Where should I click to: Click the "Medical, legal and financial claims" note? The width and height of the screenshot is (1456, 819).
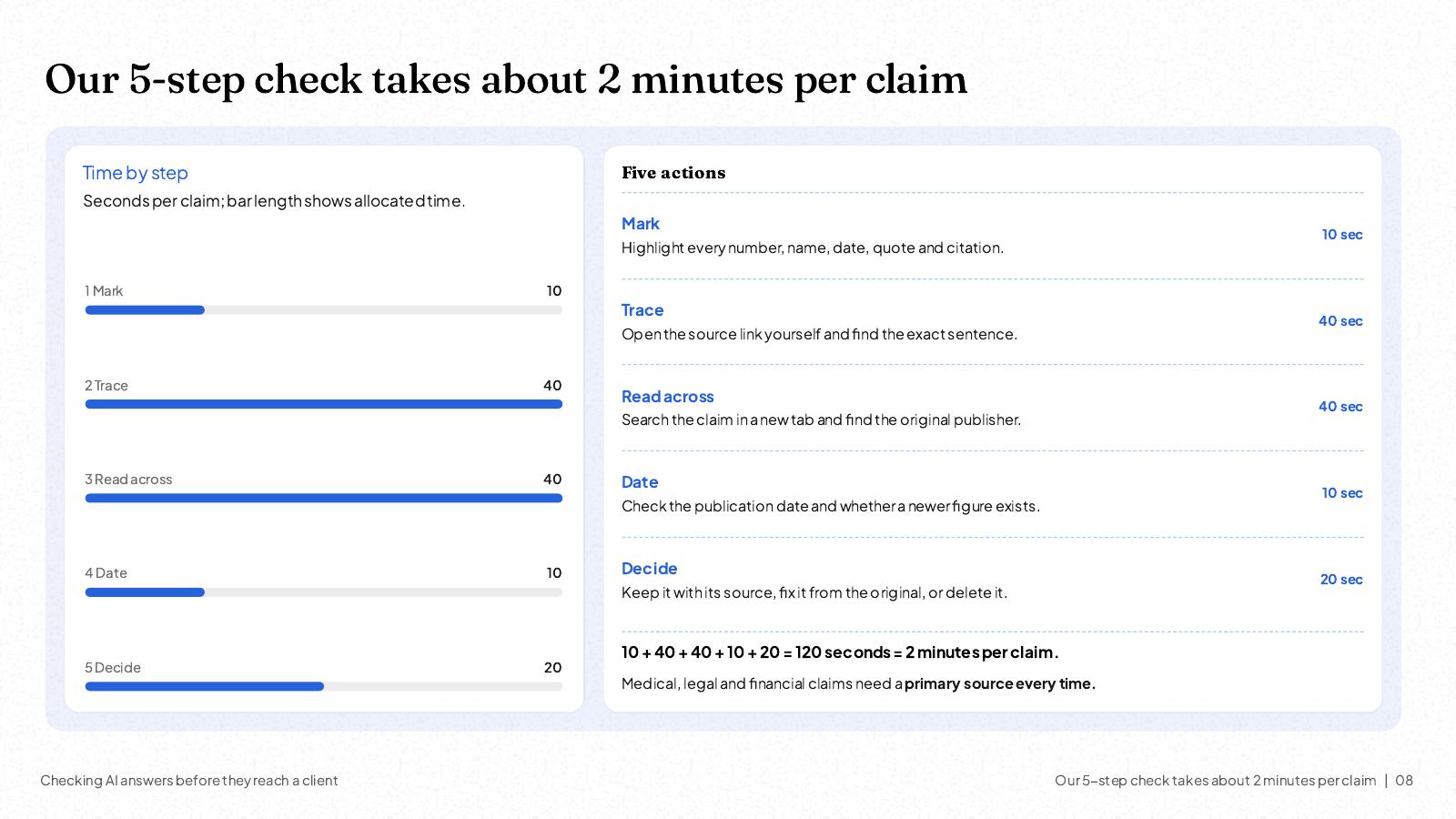point(858,683)
